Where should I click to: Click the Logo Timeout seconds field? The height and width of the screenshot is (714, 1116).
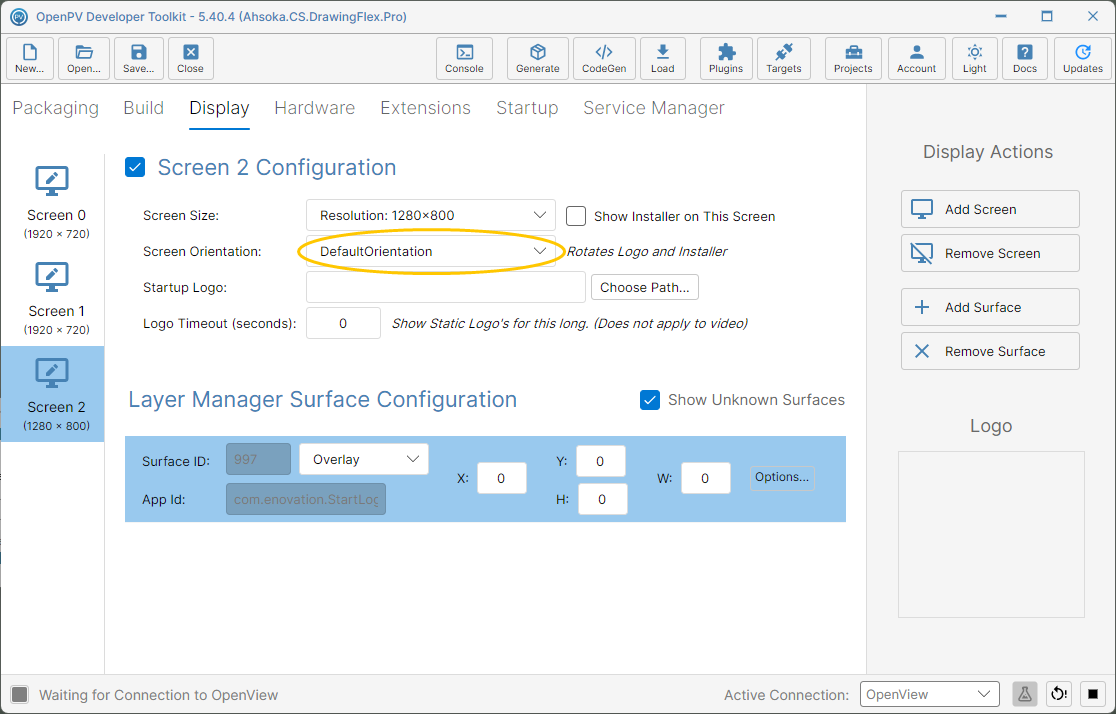click(x=343, y=323)
